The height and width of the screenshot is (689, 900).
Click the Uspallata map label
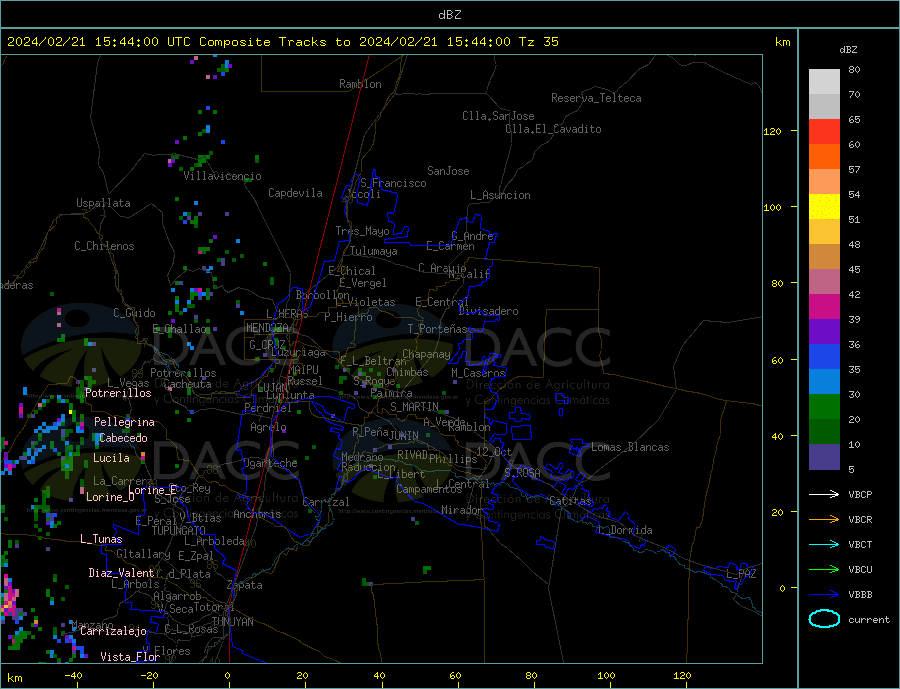click(103, 203)
